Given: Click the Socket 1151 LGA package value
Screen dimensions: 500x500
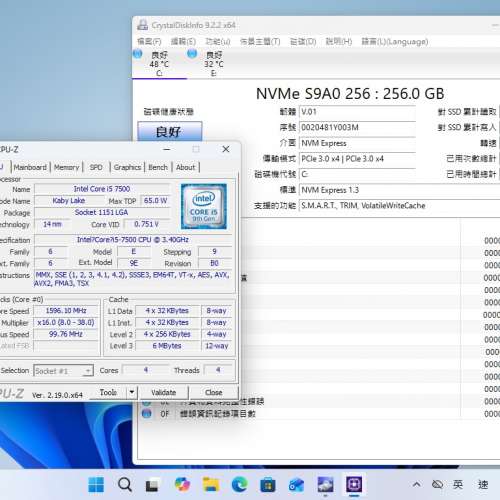Looking at the screenshot, I should tap(102, 212).
